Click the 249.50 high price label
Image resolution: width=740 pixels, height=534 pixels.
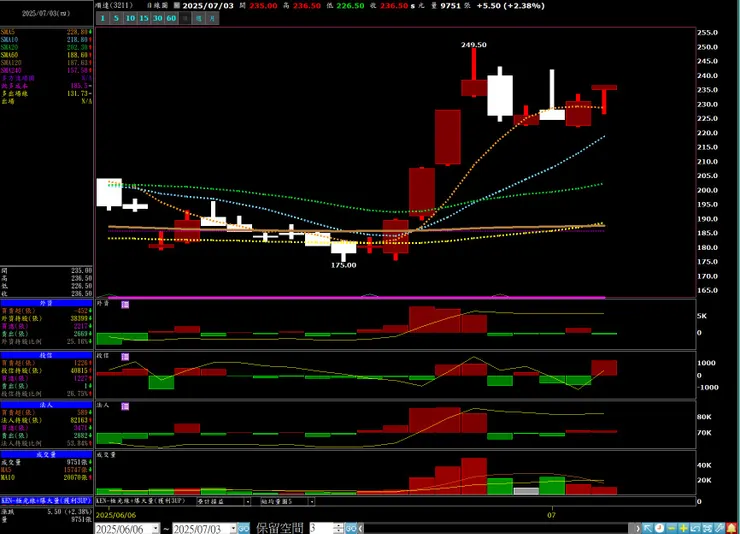pyautogui.click(x=474, y=45)
